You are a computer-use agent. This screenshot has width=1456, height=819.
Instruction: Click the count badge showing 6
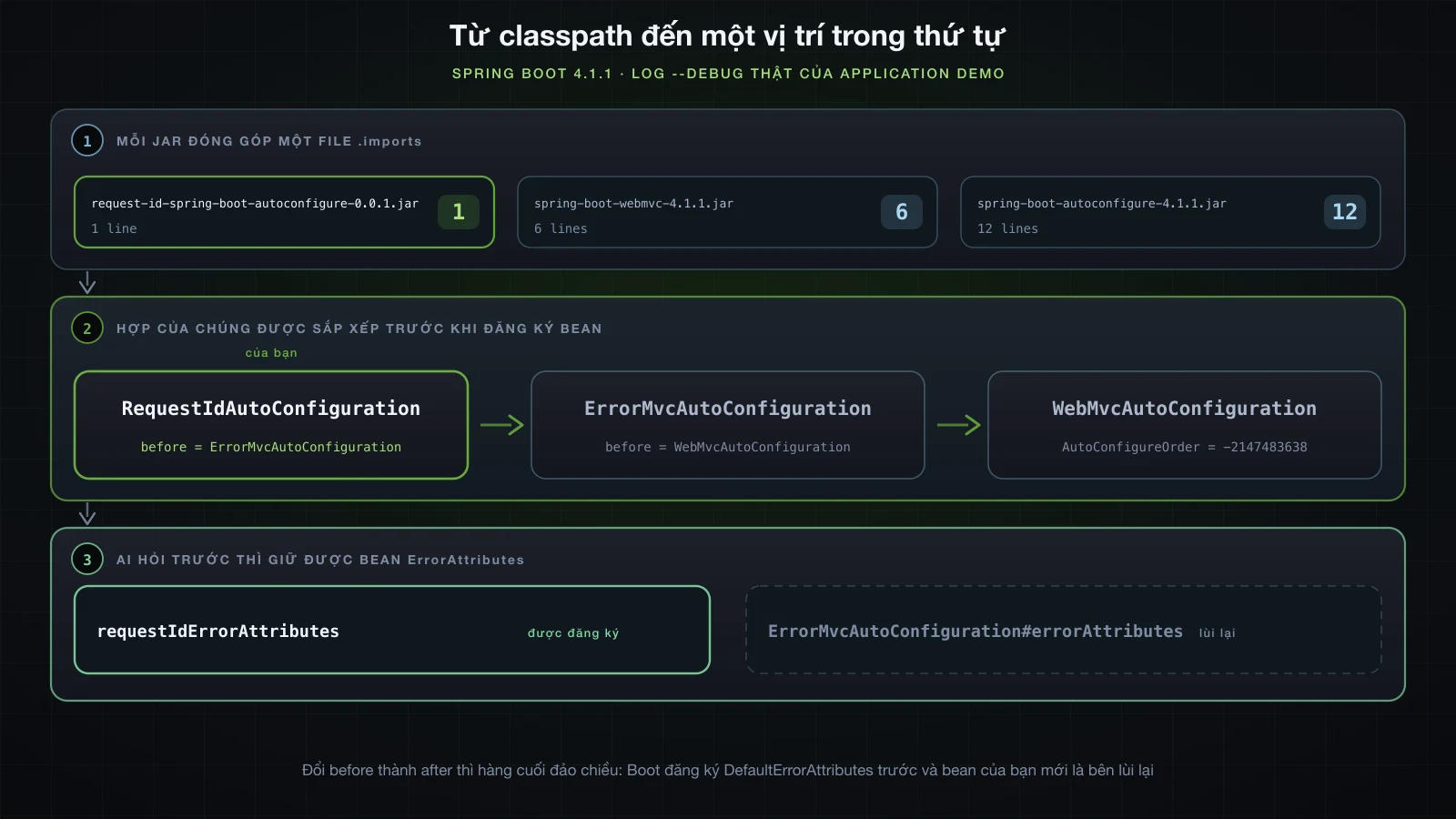[x=902, y=212]
